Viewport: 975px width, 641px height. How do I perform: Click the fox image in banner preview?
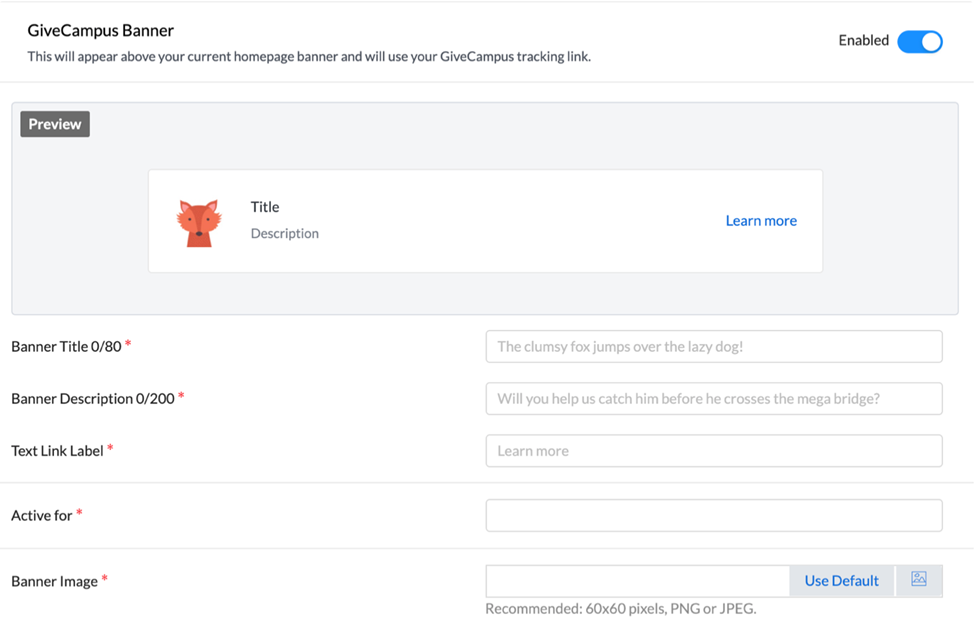point(199,223)
